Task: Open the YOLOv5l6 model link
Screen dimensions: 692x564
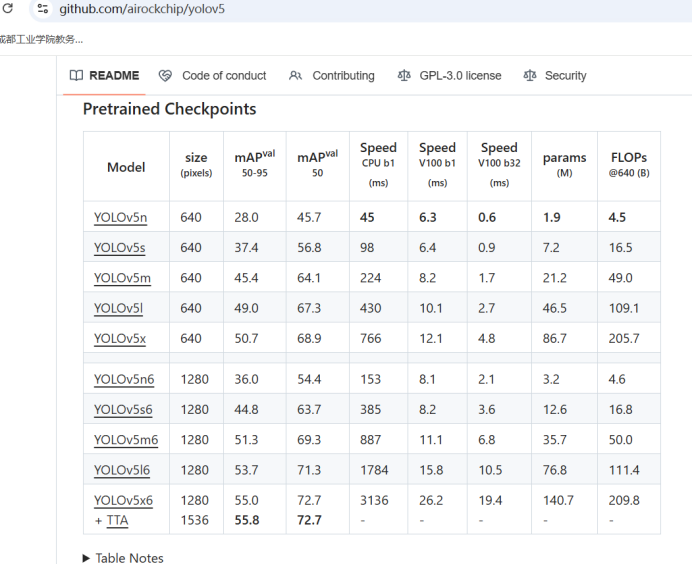Action: [x=121, y=470]
